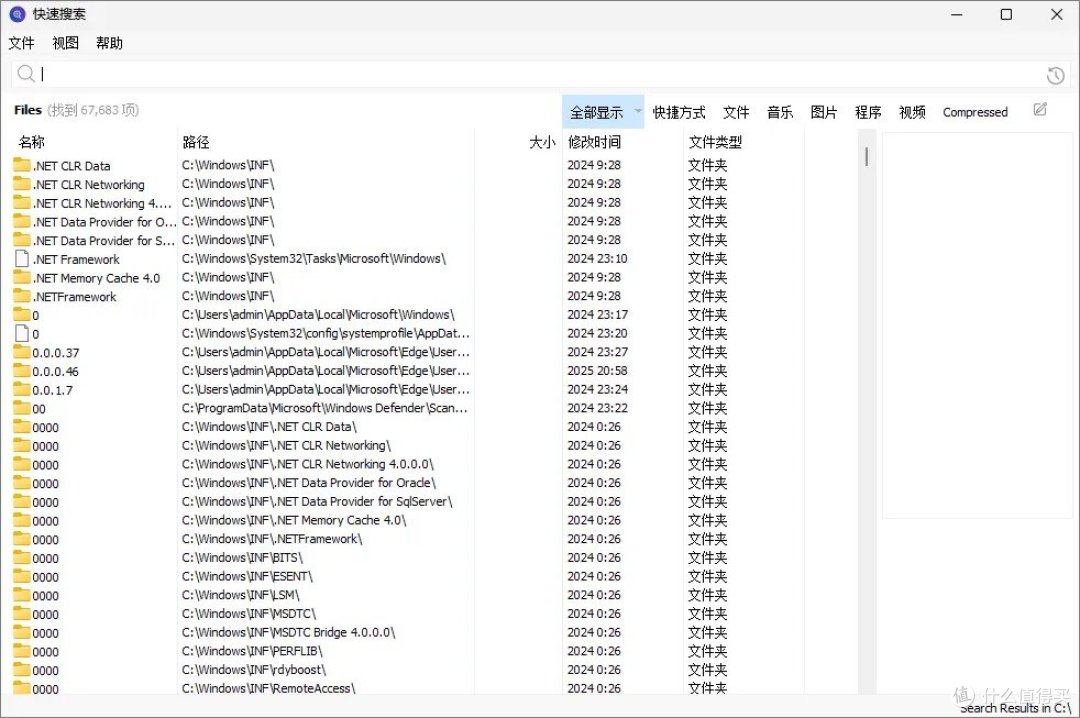This screenshot has height=718, width=1080.
Task: Click path C:\Windows\INF\rdyboost\
Action: [x=254, y=669]
